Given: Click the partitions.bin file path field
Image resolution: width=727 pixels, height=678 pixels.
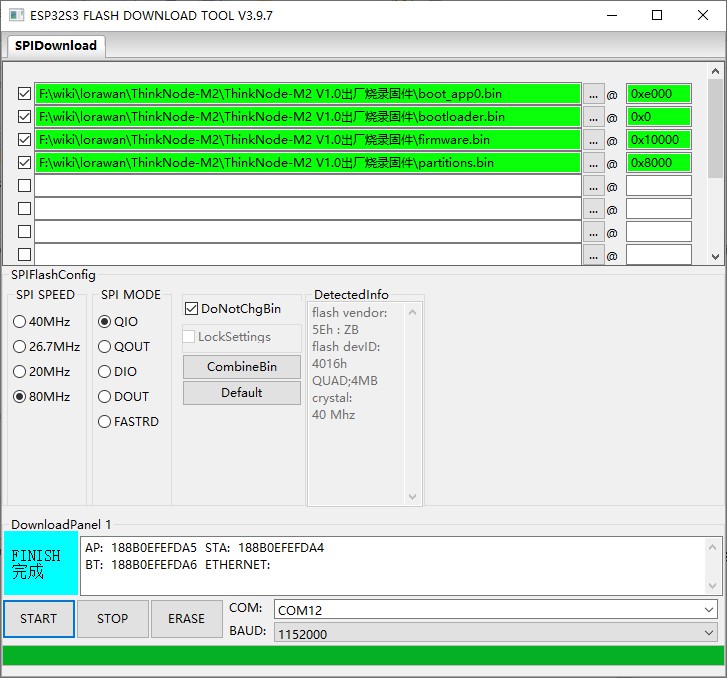Looking at the screenshot, I should pyautogui.click(x=308, y=163).
